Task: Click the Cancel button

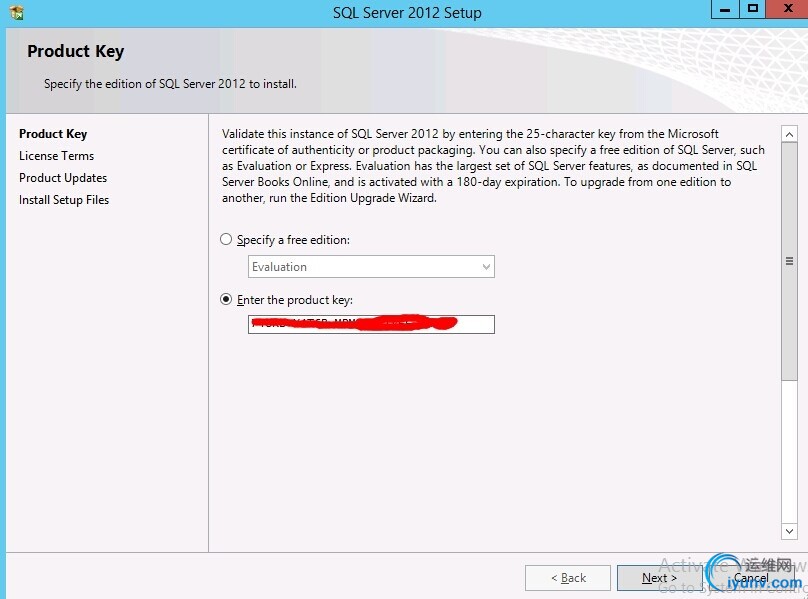Action: (x=751, y=578)
